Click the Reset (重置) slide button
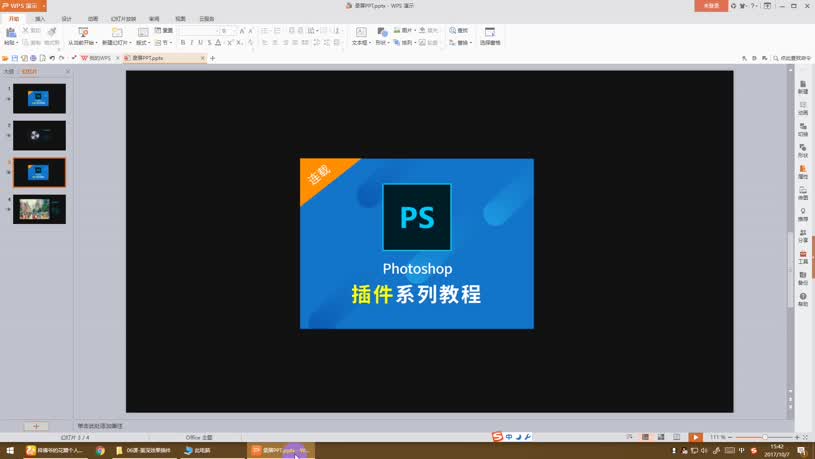The width and height of the screenshot is (815, 459). point(164,31)
